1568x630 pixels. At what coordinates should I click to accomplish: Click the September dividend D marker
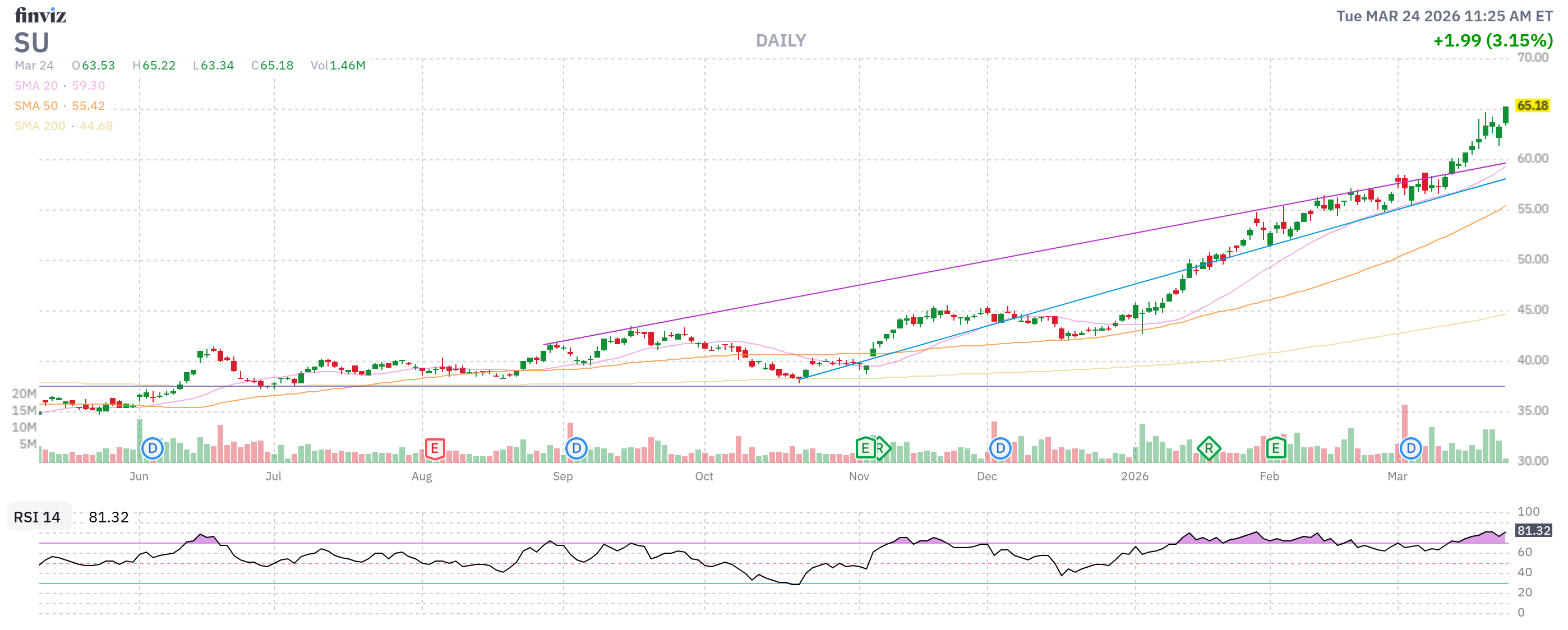click(x=576, y=449)
